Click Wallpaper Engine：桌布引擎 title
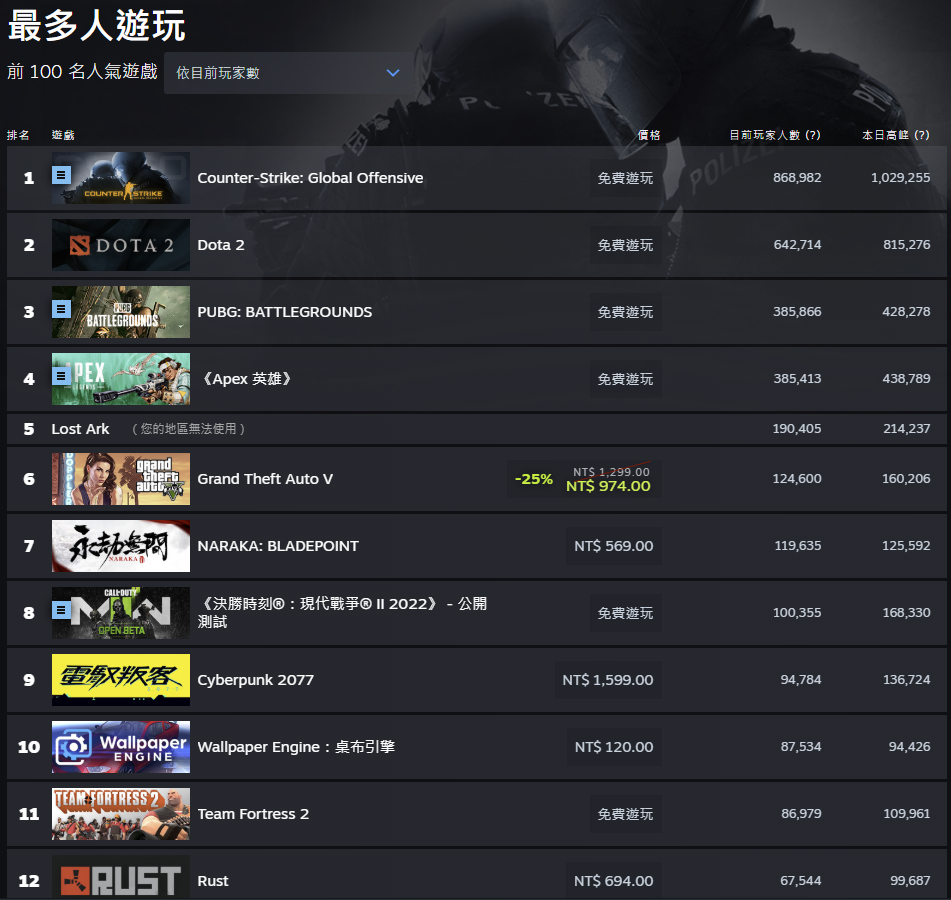 click(296, 747)
